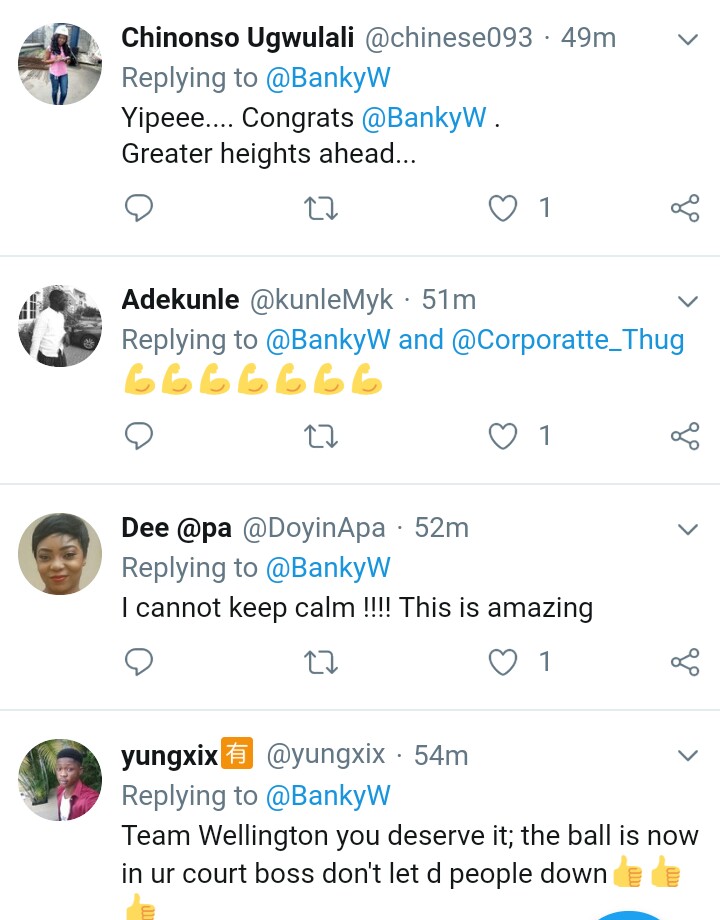
Task: Reply to Dee @pa's tweet
Action: [138, 662]
